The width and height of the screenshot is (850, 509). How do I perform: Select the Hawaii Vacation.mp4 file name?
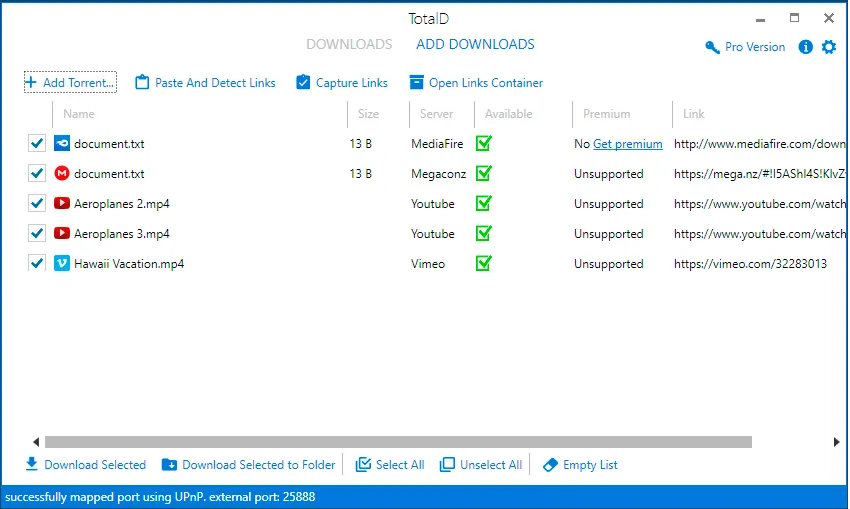(x=129, y=264)
